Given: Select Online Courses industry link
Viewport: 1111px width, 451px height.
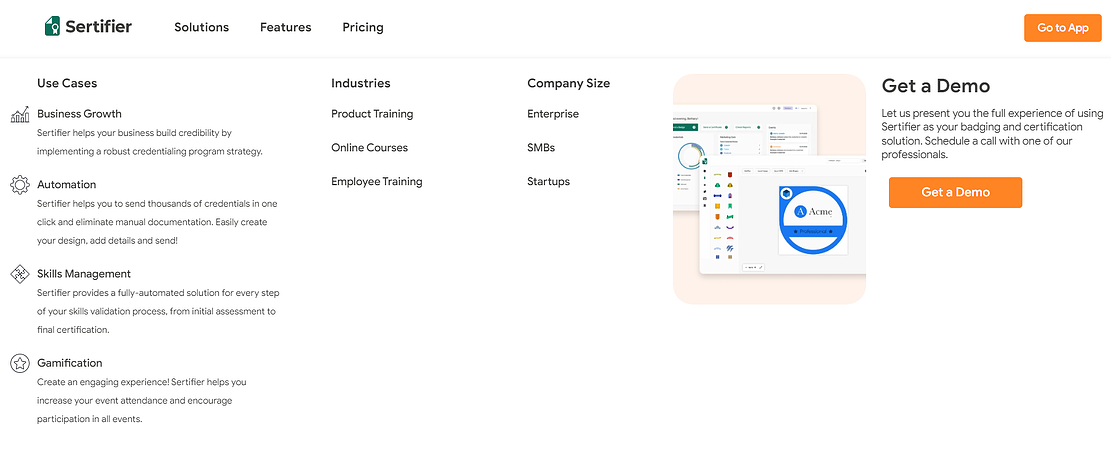Looking at the screenshot, I should click(x=369, y=148).
